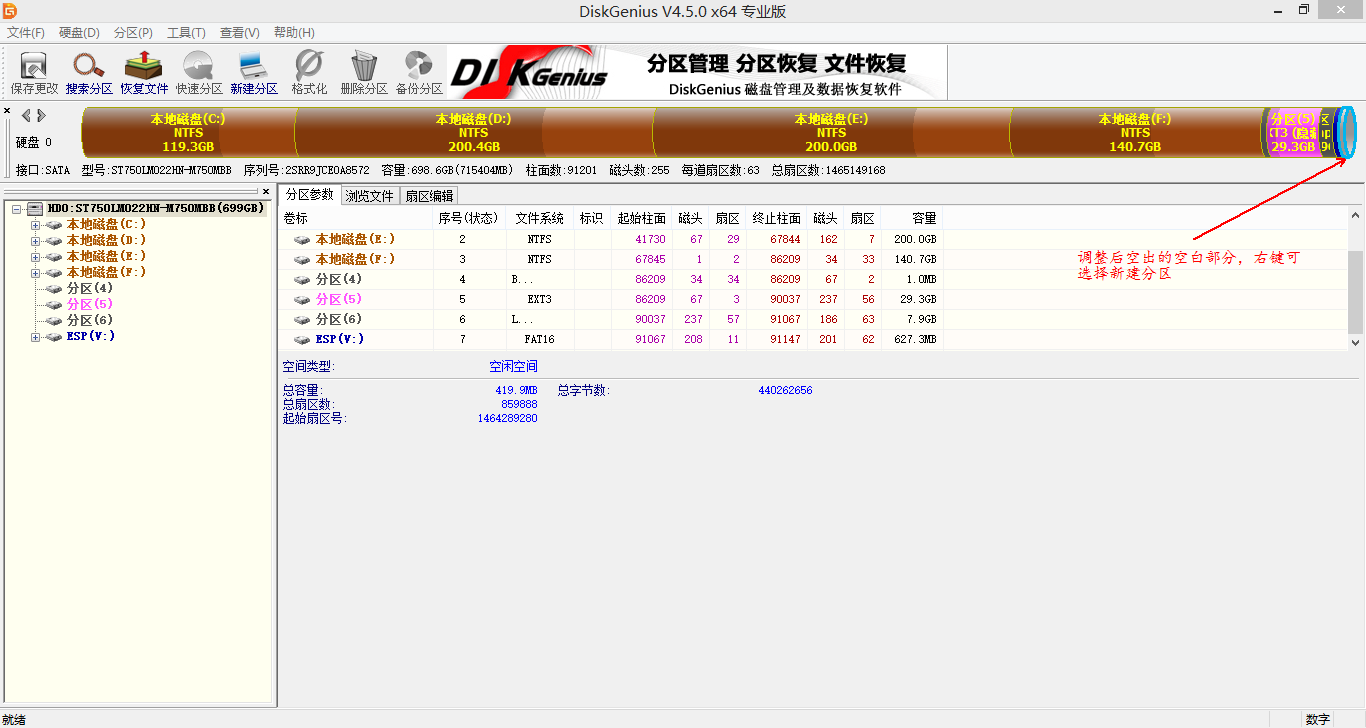Viewport: 1366px width, 728px height.
Task: Switch to the 浏览文件 tab
Action: [x=370, y=196]
